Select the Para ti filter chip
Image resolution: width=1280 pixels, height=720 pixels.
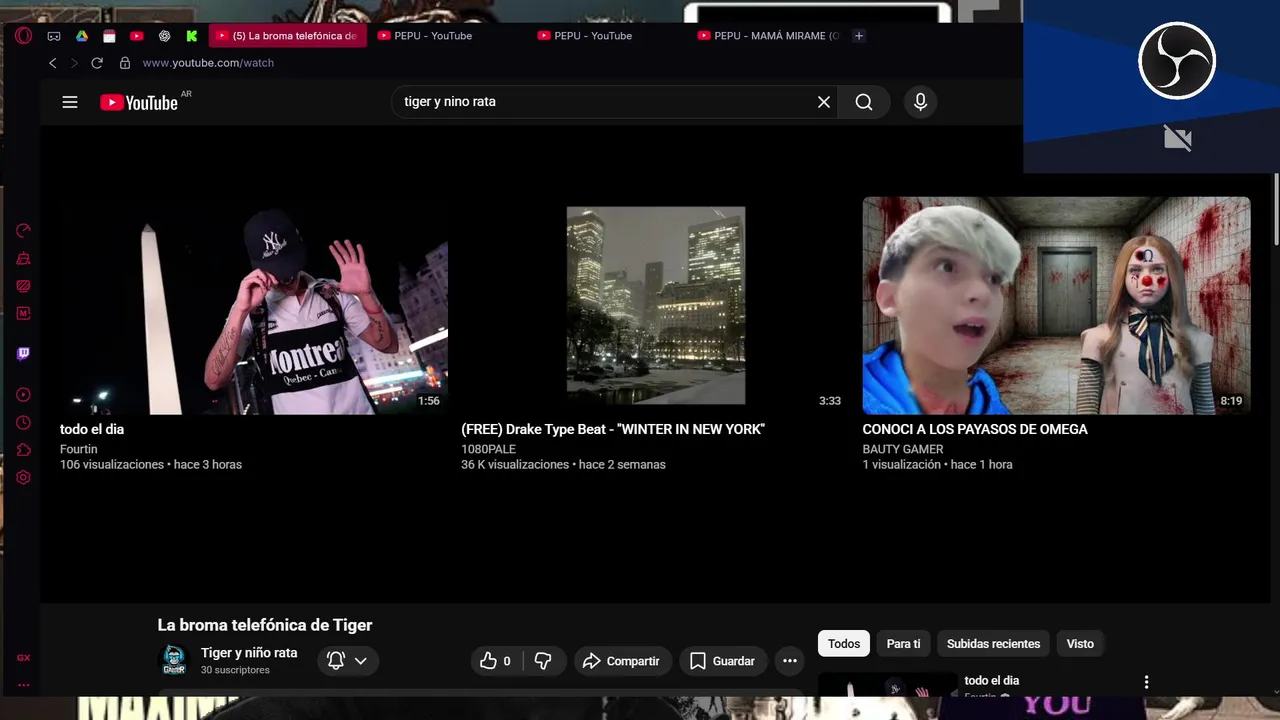click(x=903, y=644)
